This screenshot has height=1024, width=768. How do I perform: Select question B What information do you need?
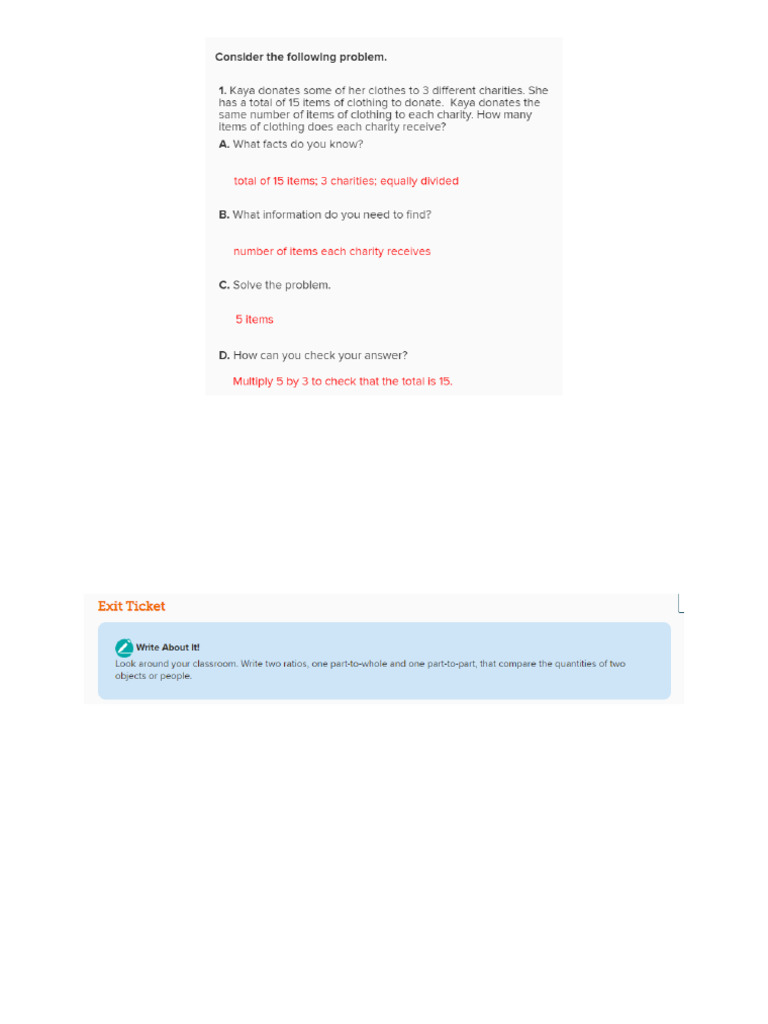point(325,215)
